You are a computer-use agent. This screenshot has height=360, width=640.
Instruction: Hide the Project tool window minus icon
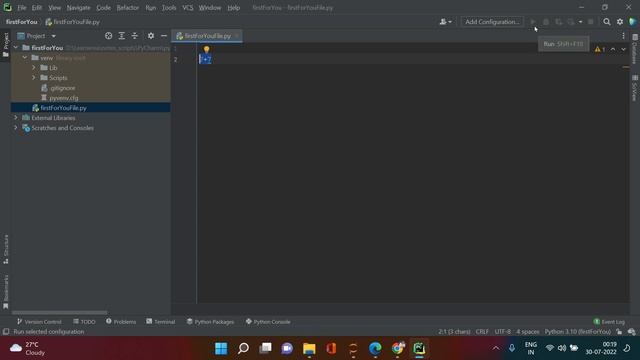[x=164, y=36]
